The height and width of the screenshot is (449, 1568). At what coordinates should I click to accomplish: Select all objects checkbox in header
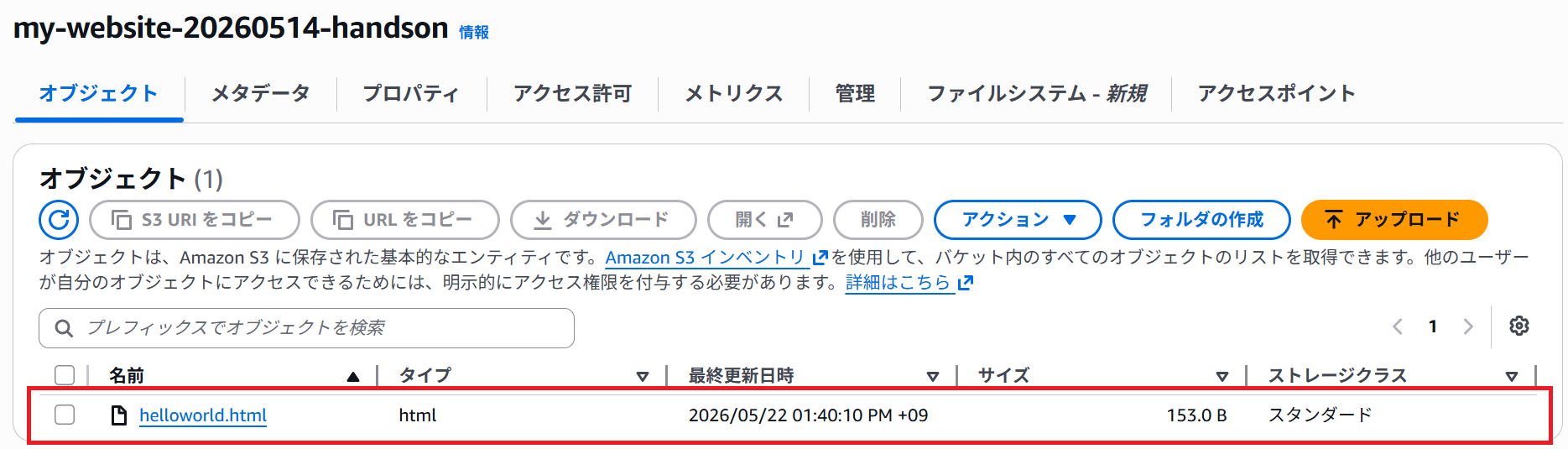pyautogui.click(x=65, y=375)
